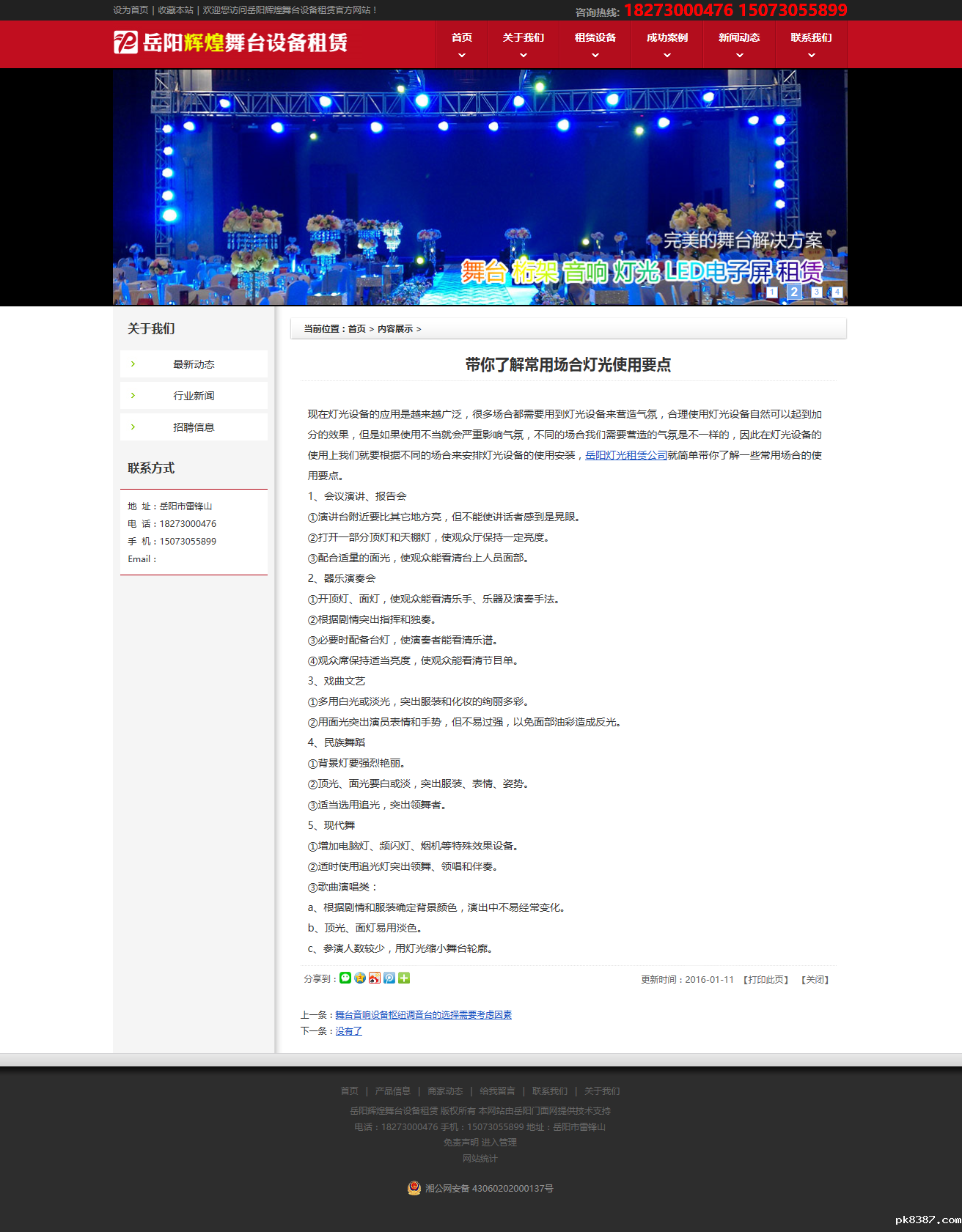Expand the 关于我们 navigation dropdown
The image size is (962, 1232).
click(x=524, y=45)
